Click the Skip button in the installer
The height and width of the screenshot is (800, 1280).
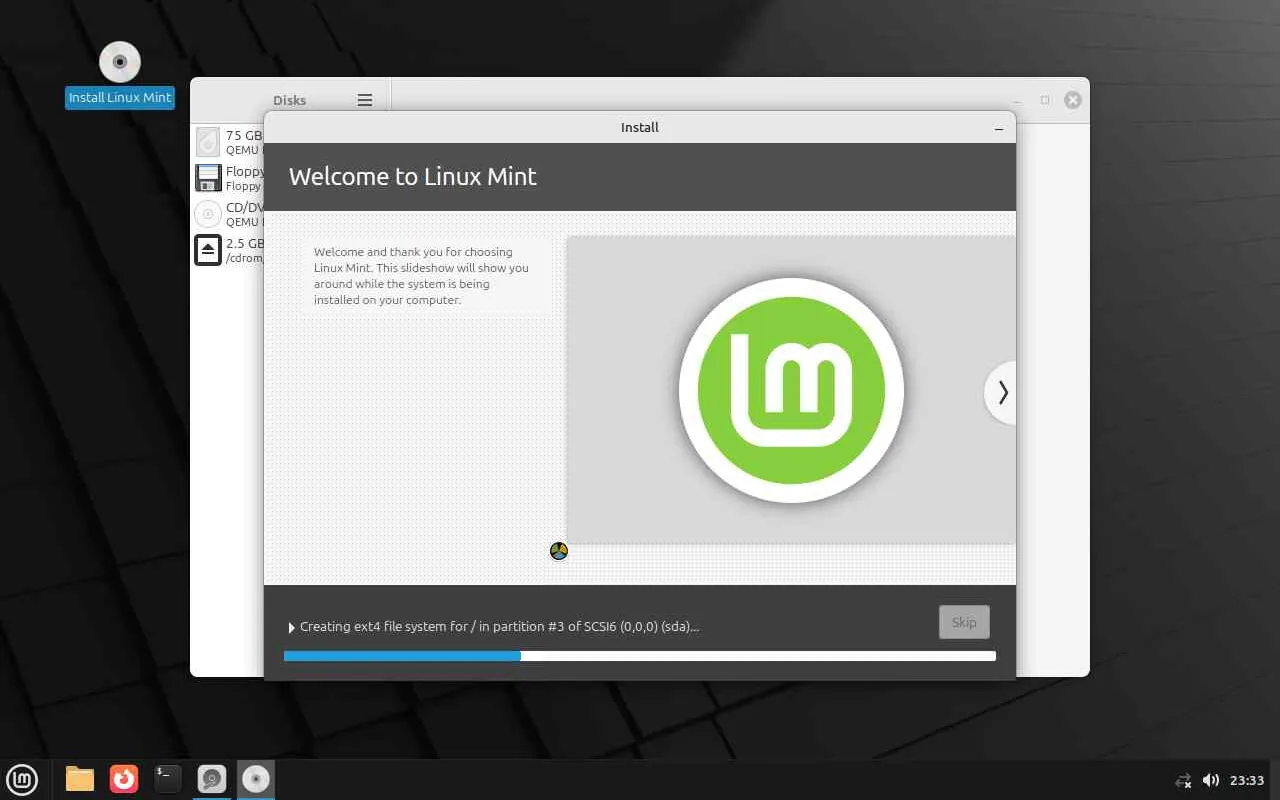point(964,622)
